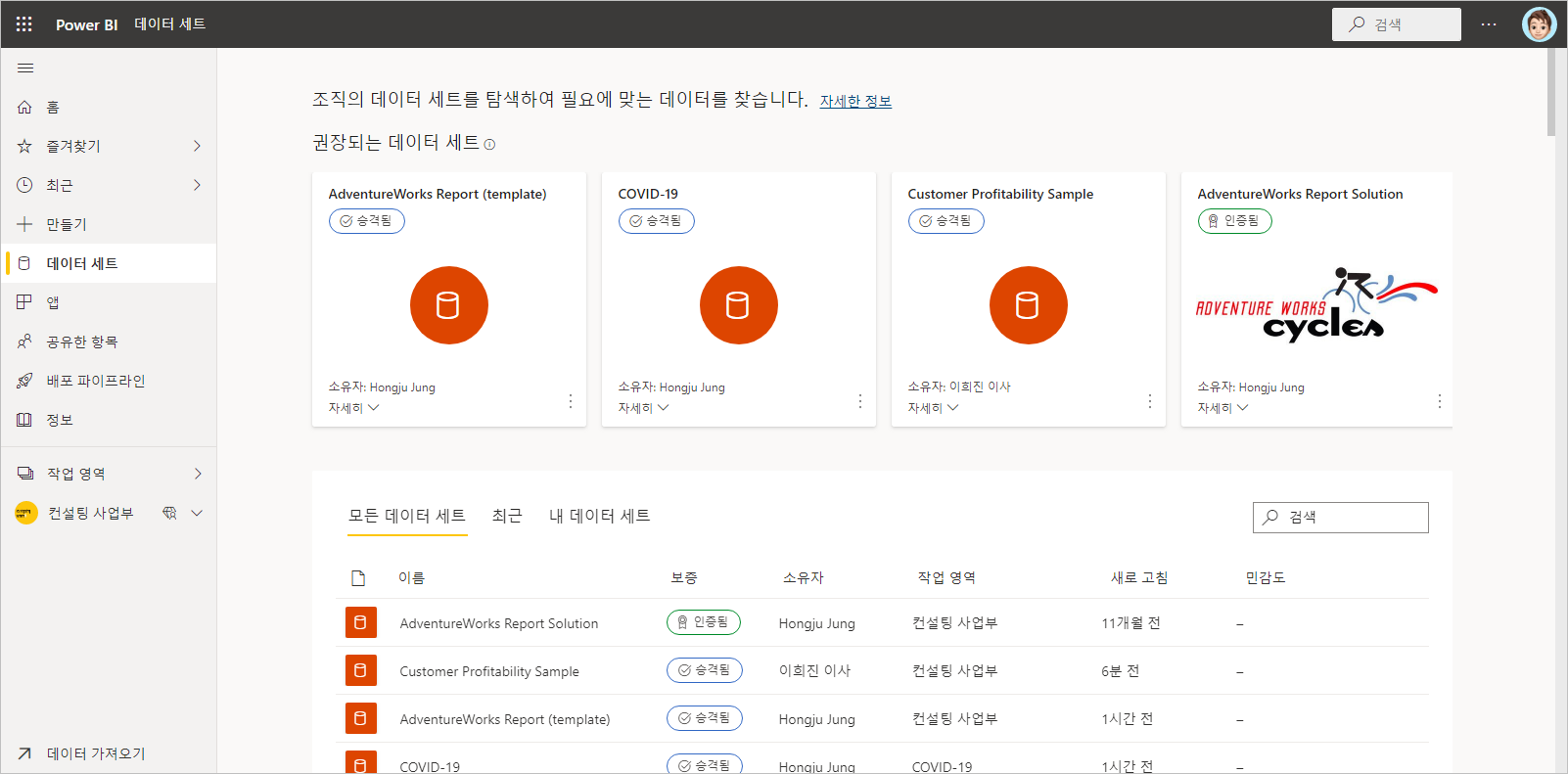
Task: Click dataset icon of AdventureWorks Report Solution row
Action: 361,622
